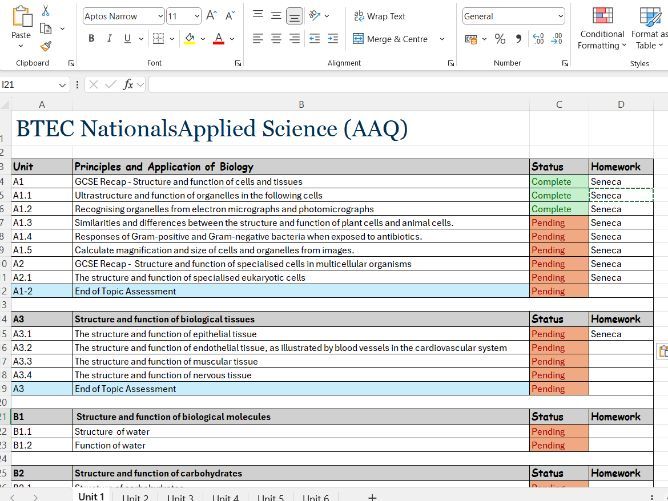This screenshot has width=668, height=501.
Task: Toggle Underline formatting
Action: [127, 39]
